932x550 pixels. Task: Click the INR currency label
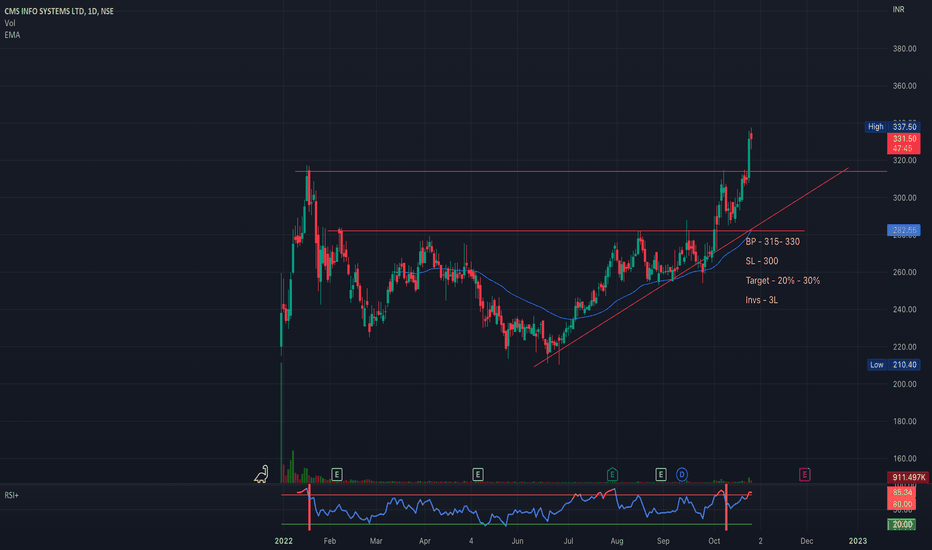click(899, 10)
